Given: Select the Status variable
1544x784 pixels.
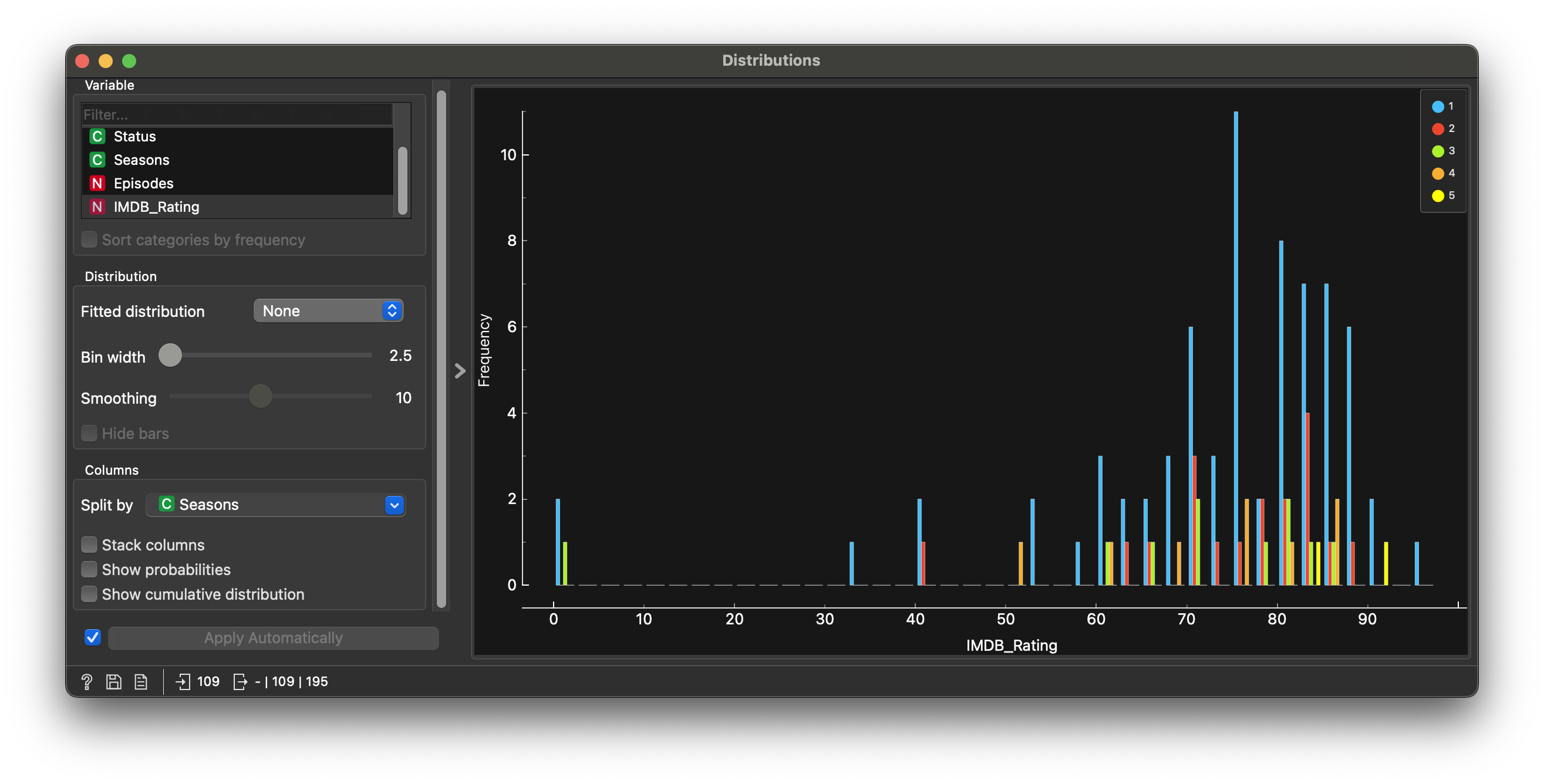Looking at the screenshot, I should click(135, 137).
